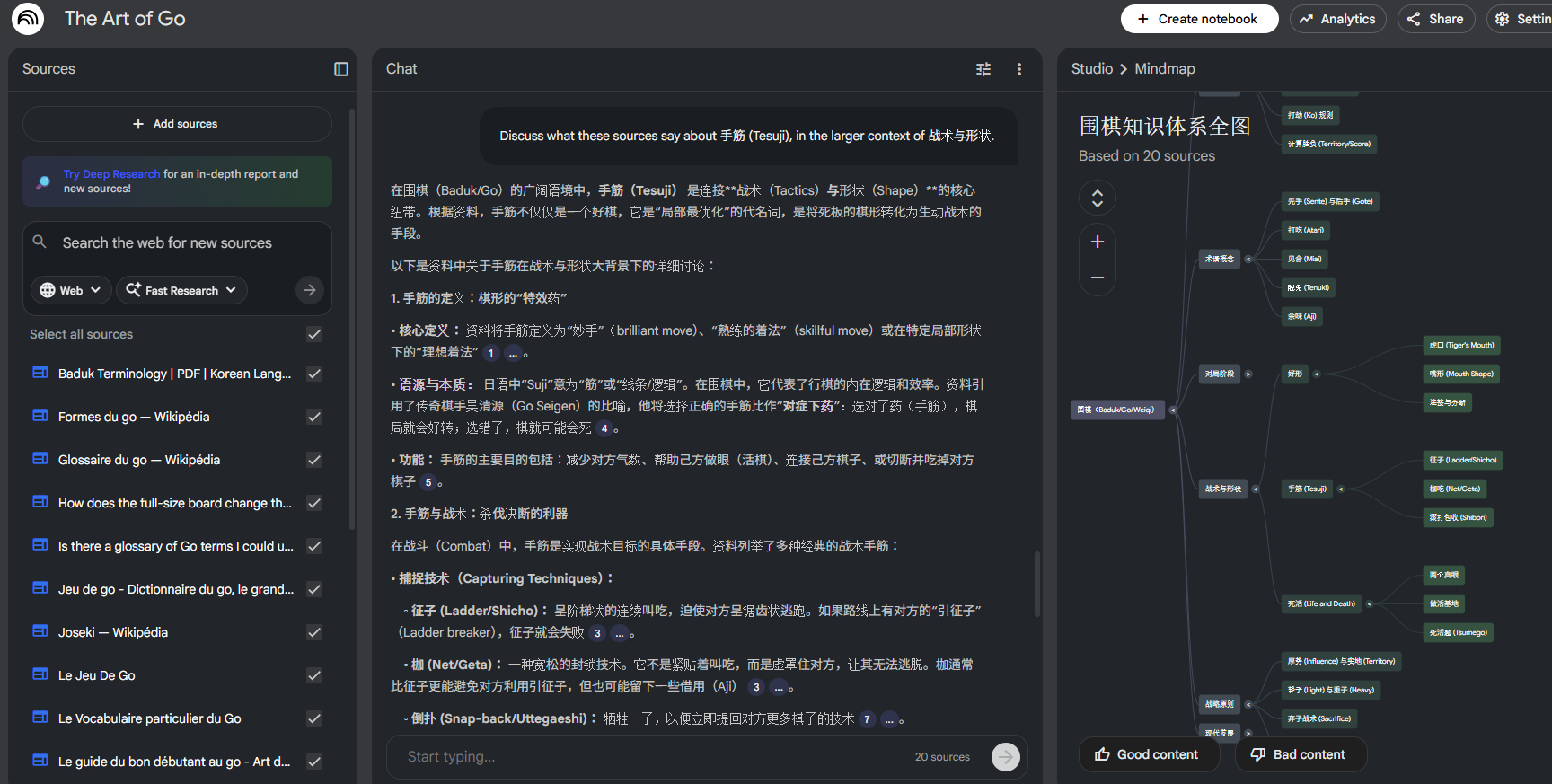Uncheck Jeu de go - Dictionnaire source
1552x784 pixels.
pyautogui.click(x=314, y=589)
